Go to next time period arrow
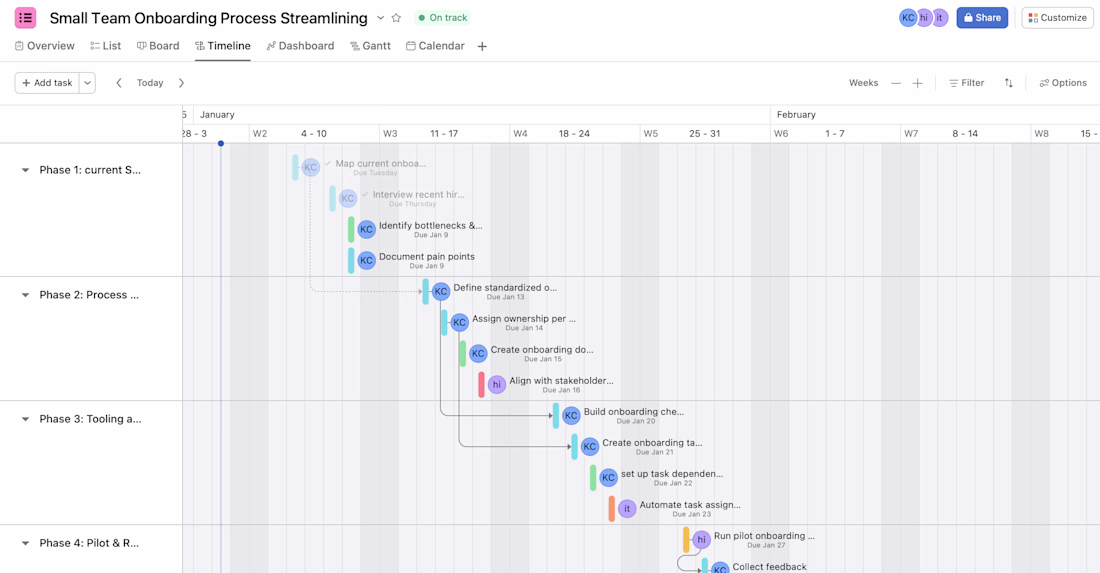The width and height of the screenshot is (1100, 573). (x=181, y=83)
